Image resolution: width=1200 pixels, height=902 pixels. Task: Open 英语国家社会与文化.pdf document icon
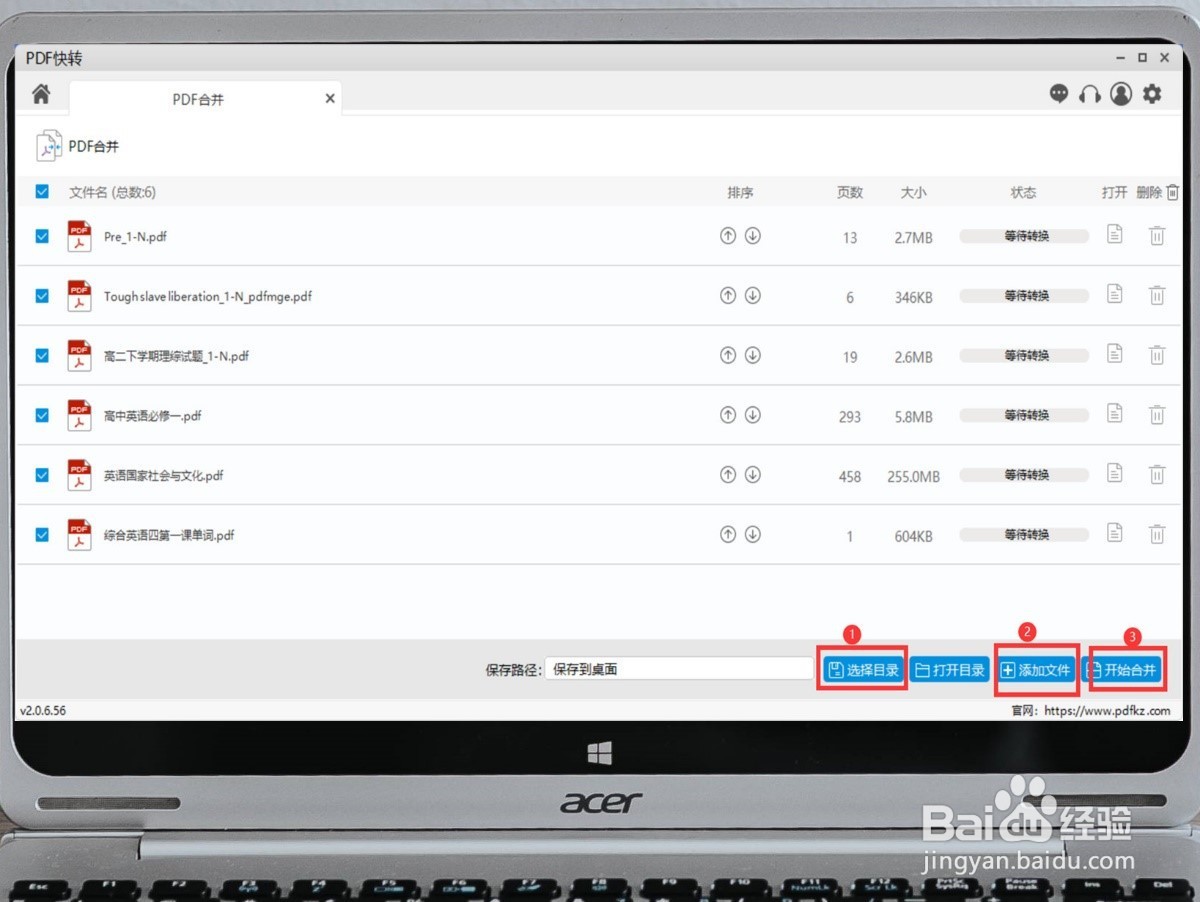[1115, 473]
